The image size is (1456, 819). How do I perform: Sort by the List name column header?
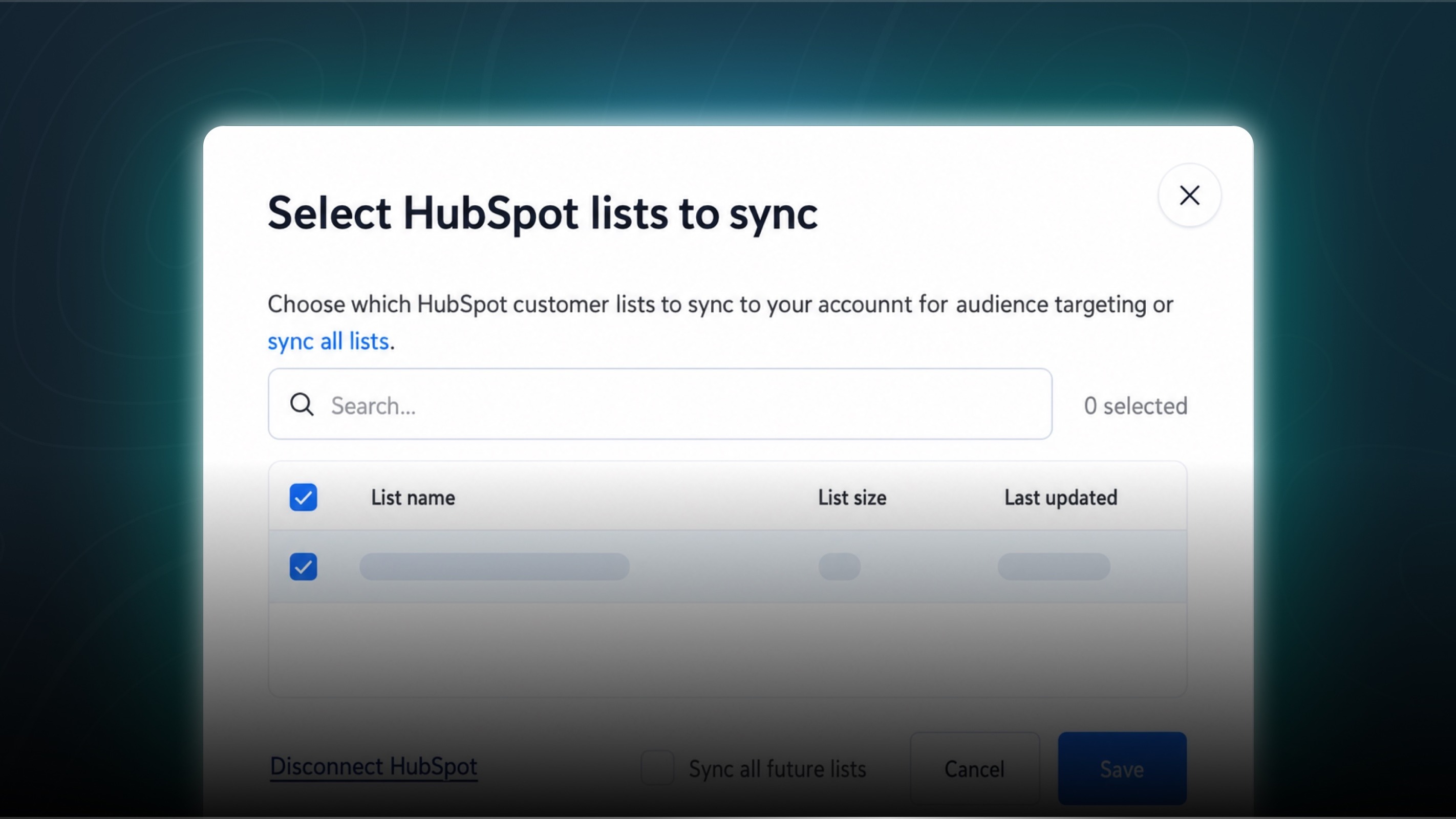click(x=413, y=498)
